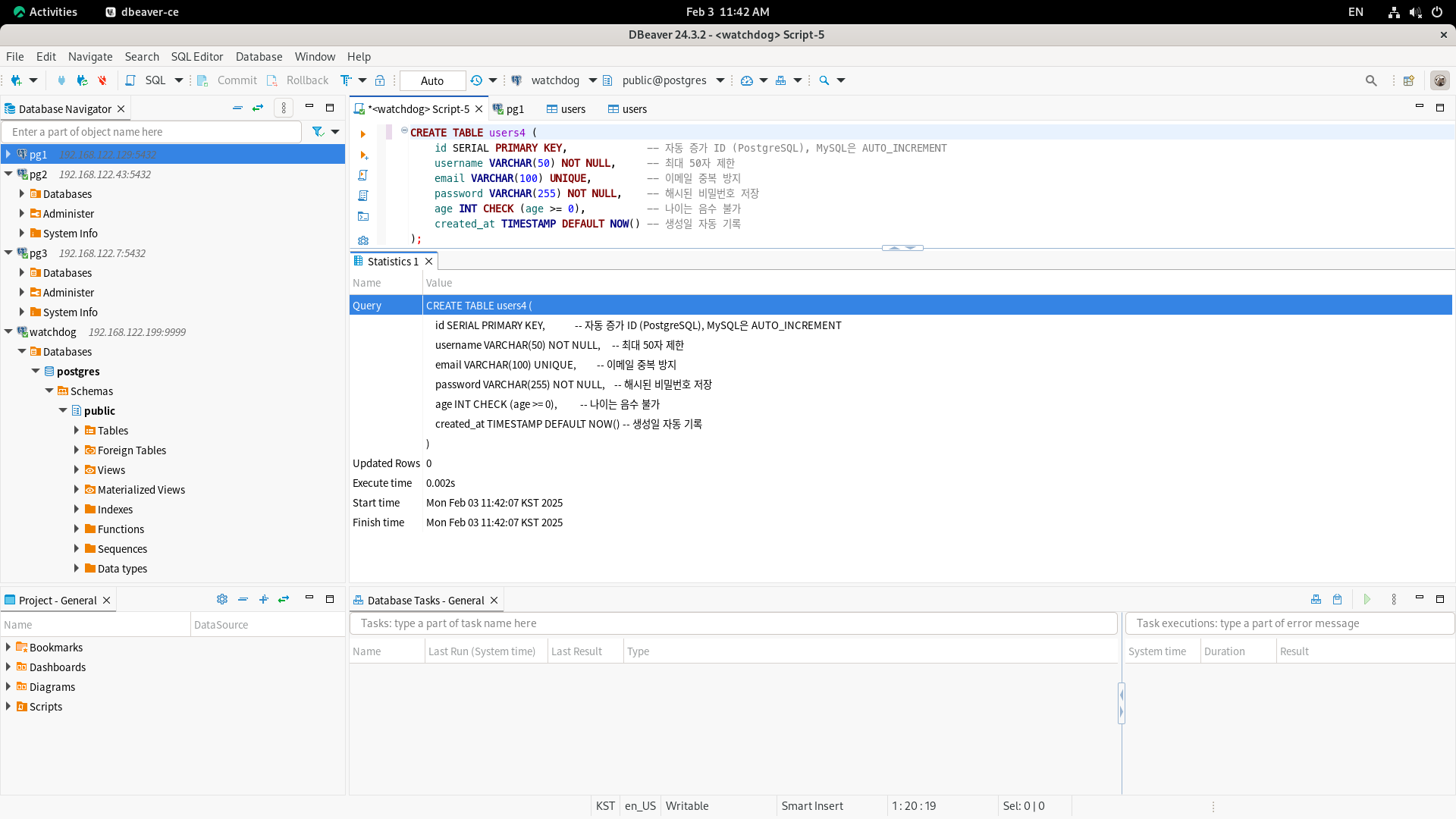Image resolution: width=1456 pixels, height=819 pixels.
Task: Expand the Tables folder under public
Action: 77,430
